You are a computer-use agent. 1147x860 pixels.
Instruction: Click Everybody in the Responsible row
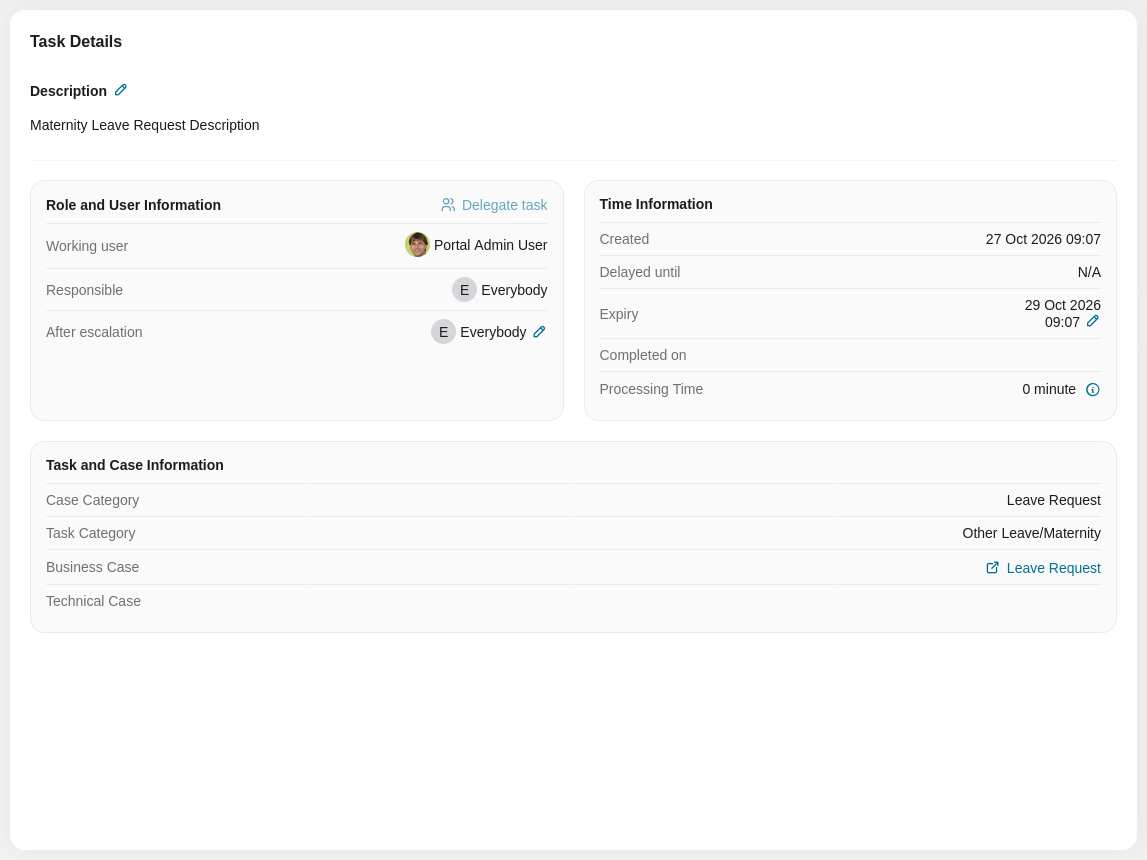[x=514, y=290]
